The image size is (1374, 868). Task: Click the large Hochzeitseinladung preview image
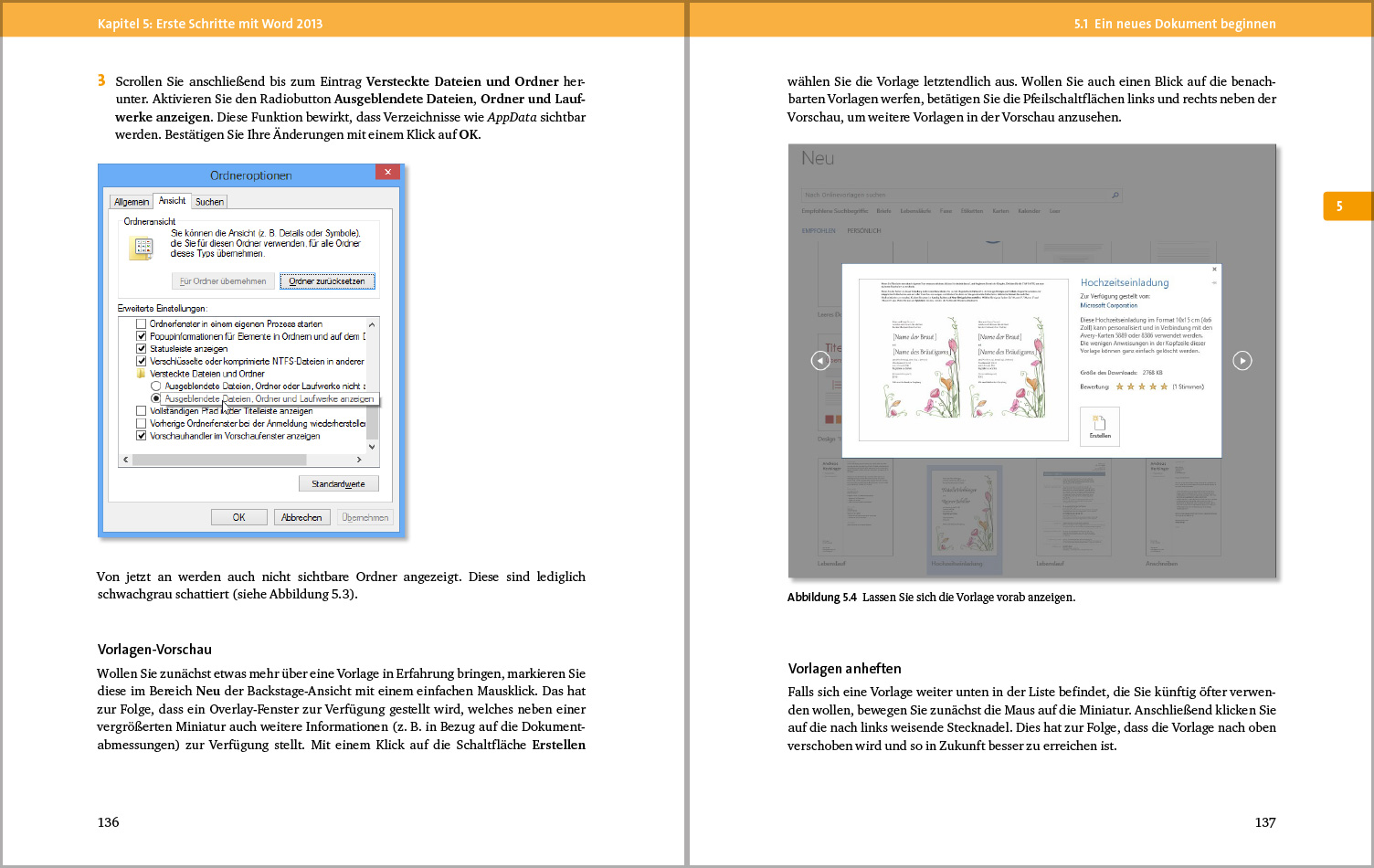(964, 360)
